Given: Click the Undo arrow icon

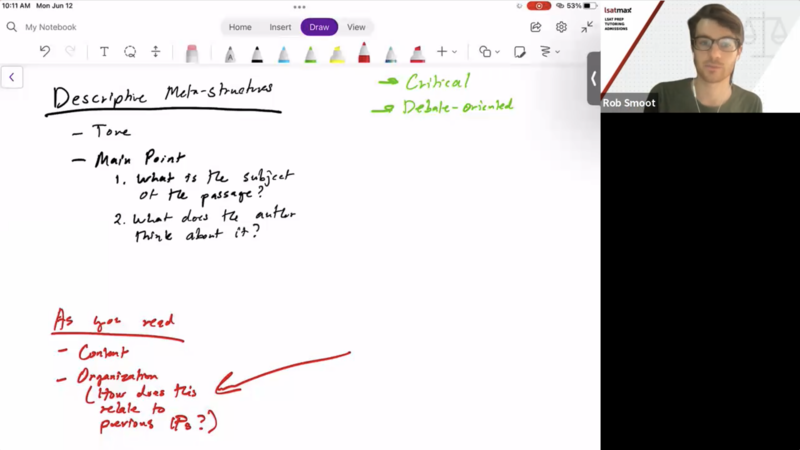Looking at the screenshot, I should click(x=45, y=52).
